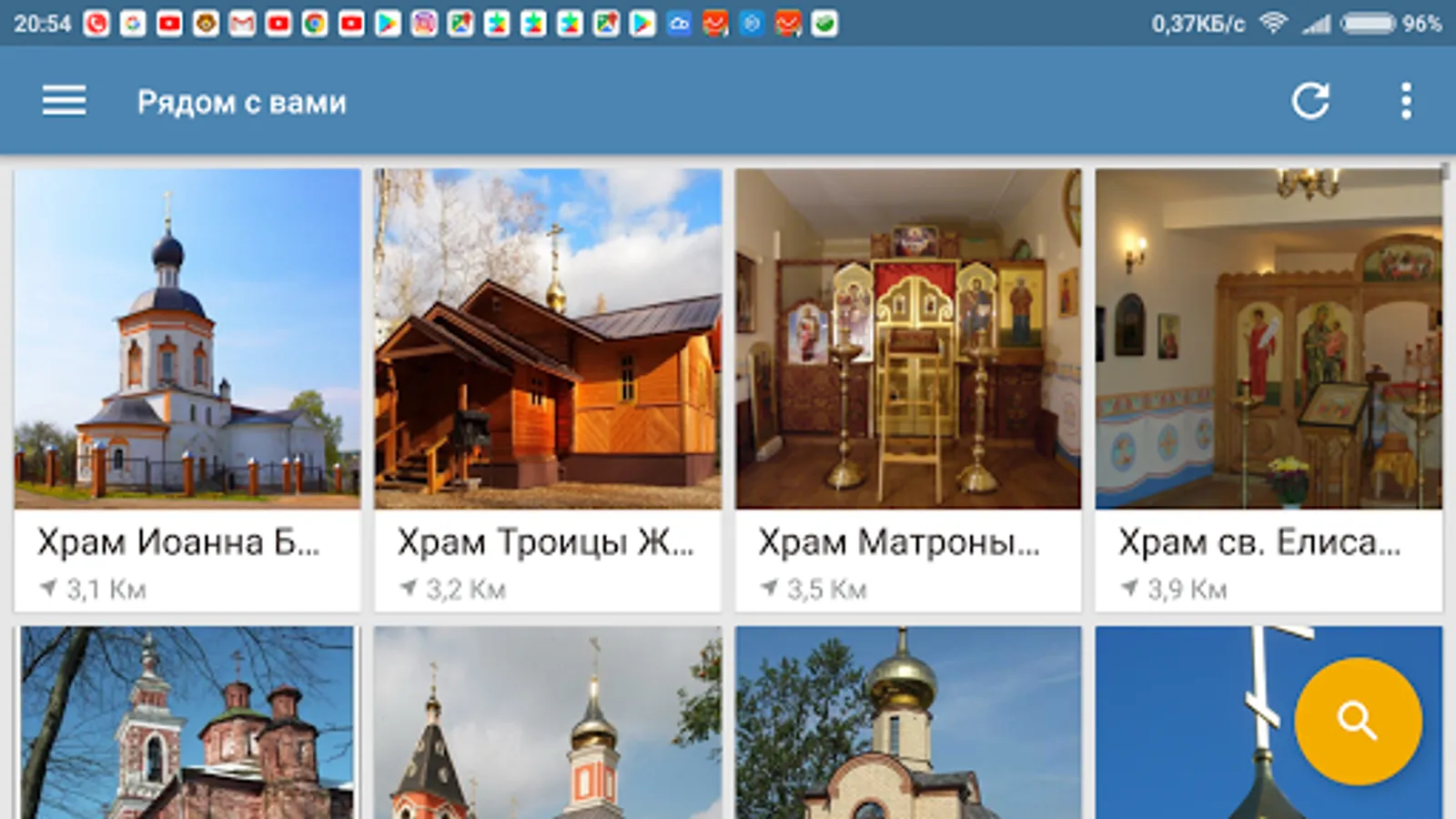Tap the 3,1 Км distance label
This screenshot has width=1456, height=819.
click(106, 590)
